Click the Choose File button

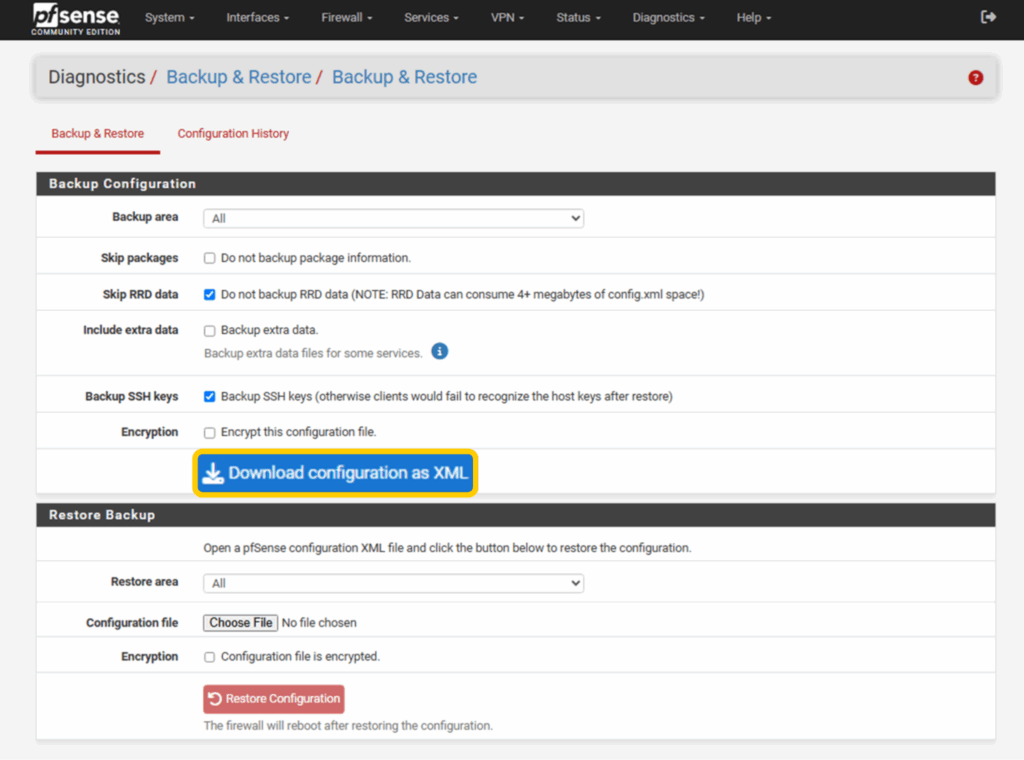point(240,623)
